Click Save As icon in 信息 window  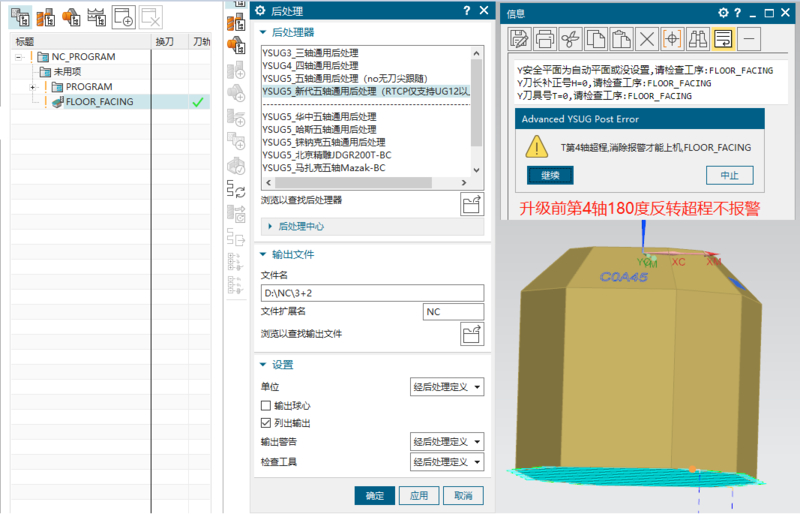519,39
